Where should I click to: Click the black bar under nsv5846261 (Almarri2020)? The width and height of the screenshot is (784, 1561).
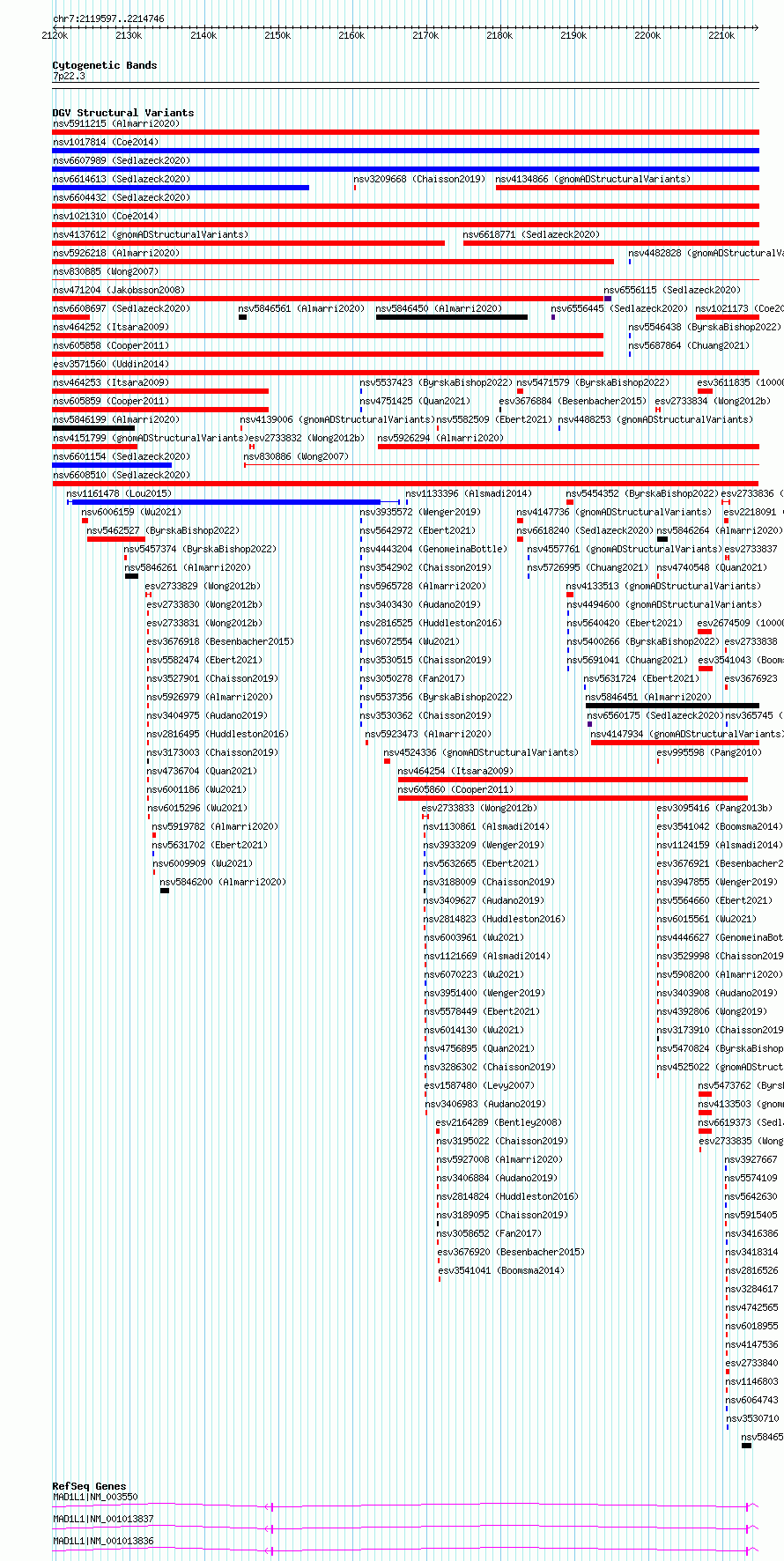pos(131,576)
